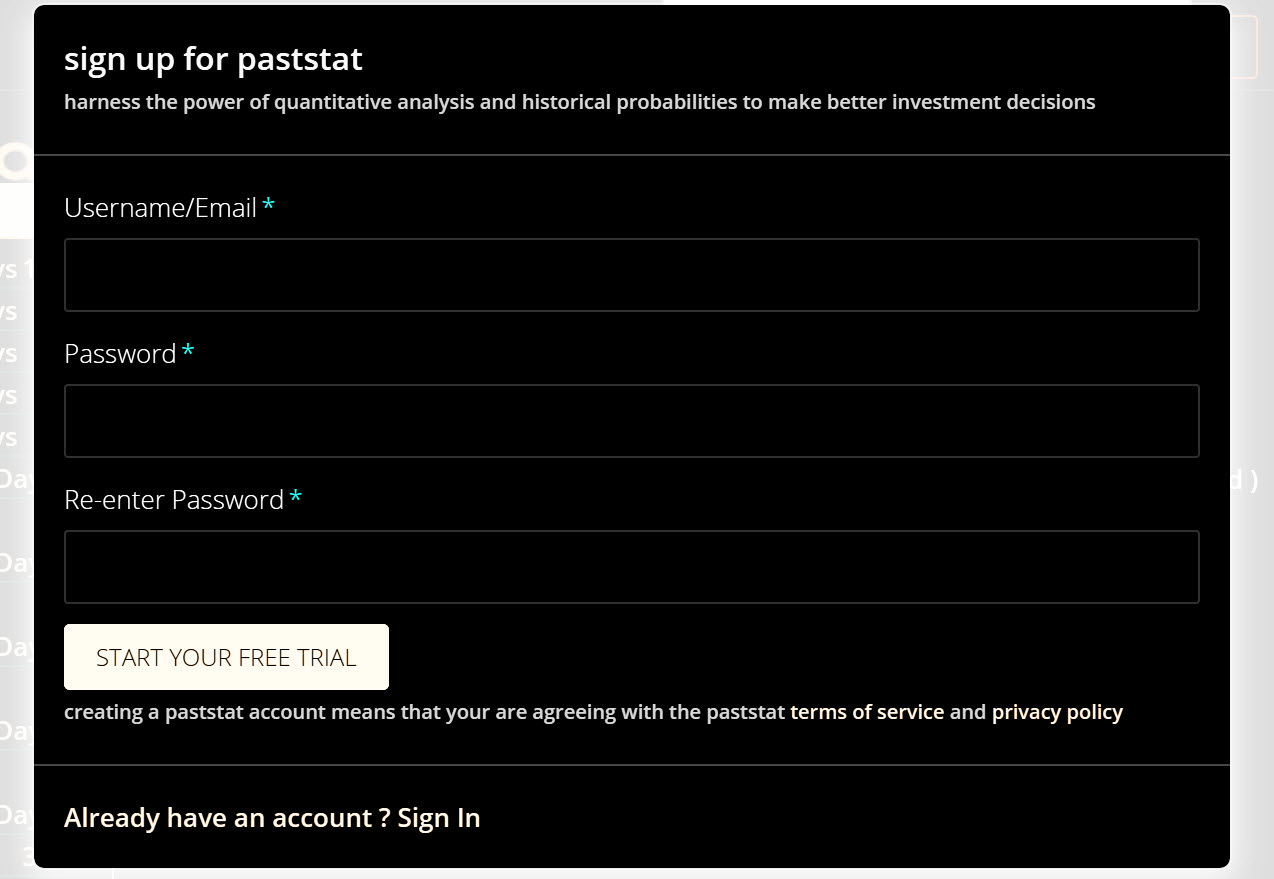1274x879 pixels.
Task: Click the Username/Email input field
Action: click(x=631, y=275)
